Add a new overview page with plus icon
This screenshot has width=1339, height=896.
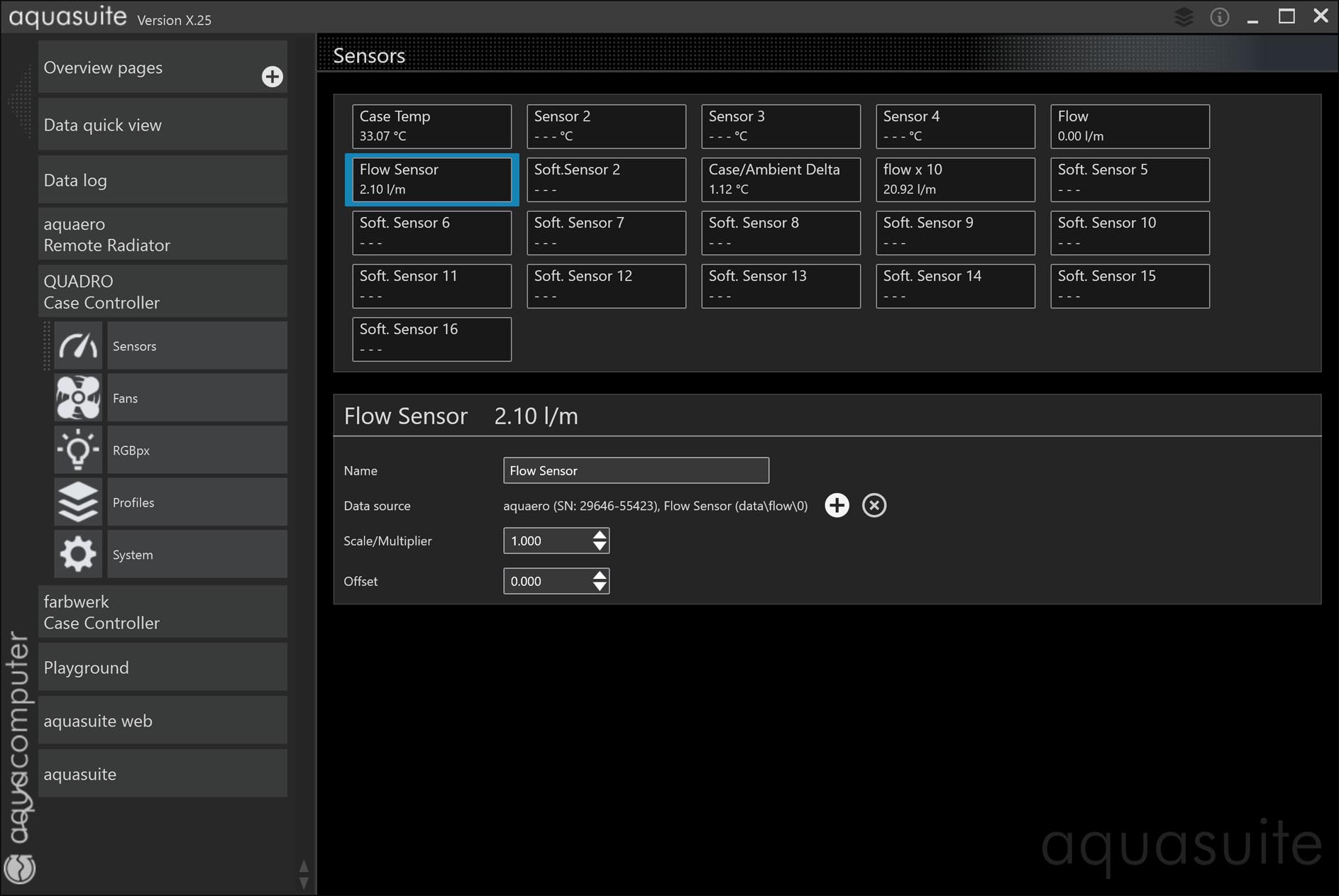[272, 77]
